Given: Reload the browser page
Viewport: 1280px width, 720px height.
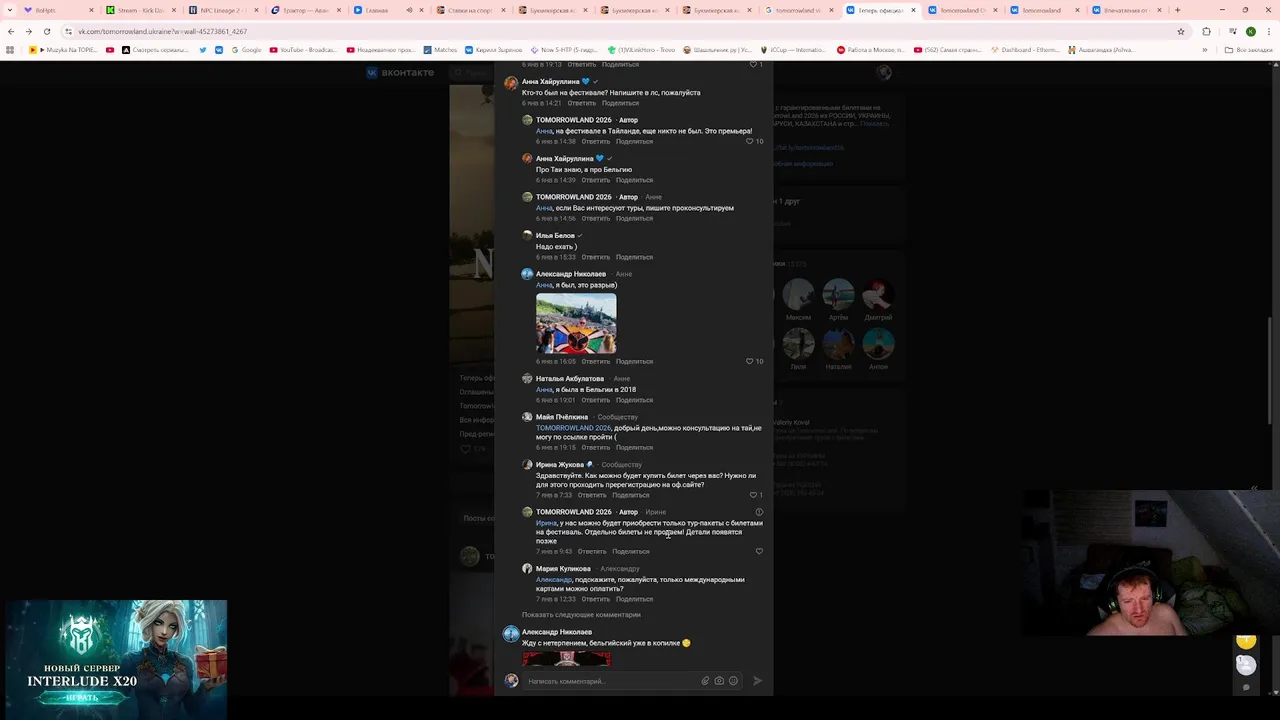Looking at the screenshot, I should (46, 31).
